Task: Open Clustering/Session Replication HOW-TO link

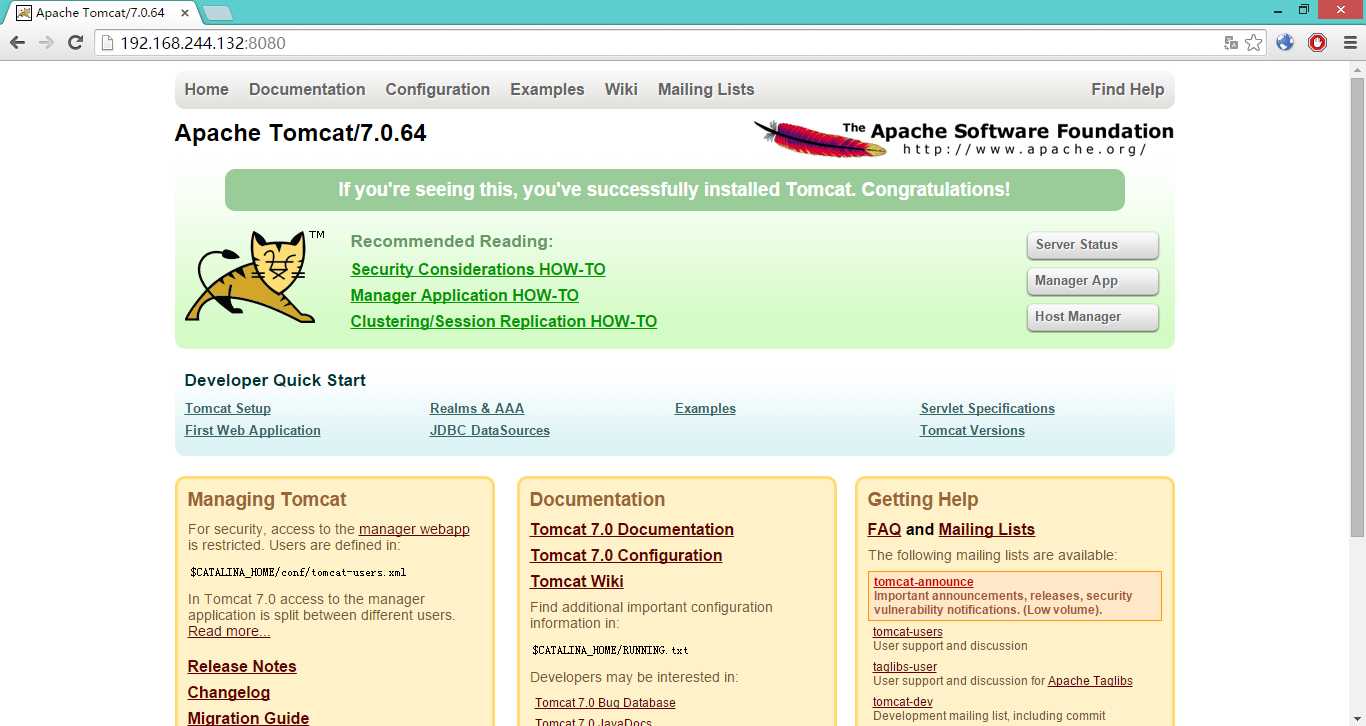Action: 503,321
